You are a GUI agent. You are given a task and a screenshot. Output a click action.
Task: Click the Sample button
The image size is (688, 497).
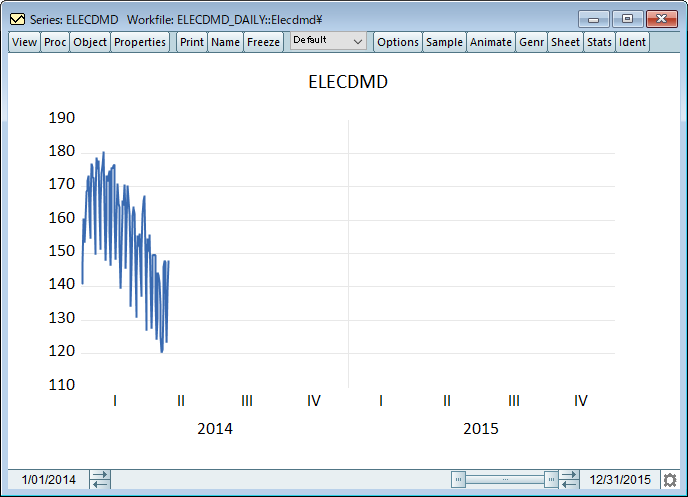pos(444,42)
